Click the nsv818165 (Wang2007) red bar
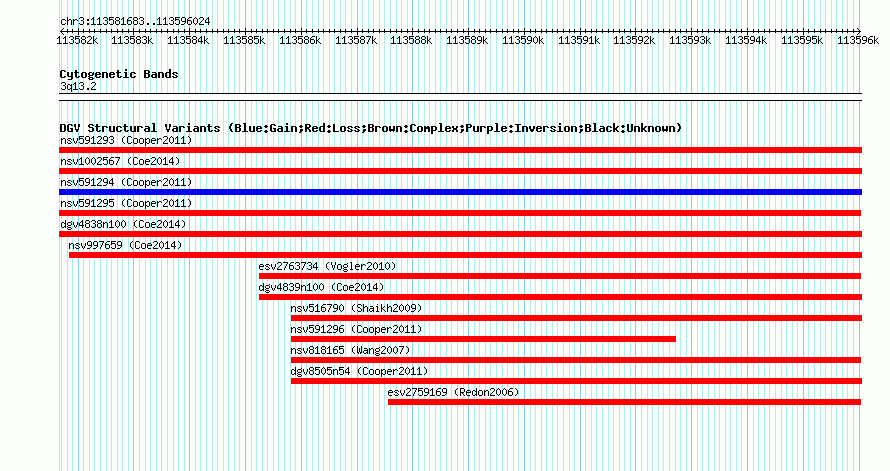The height and width of the screenshot is (471, 890). pos(576,360)
